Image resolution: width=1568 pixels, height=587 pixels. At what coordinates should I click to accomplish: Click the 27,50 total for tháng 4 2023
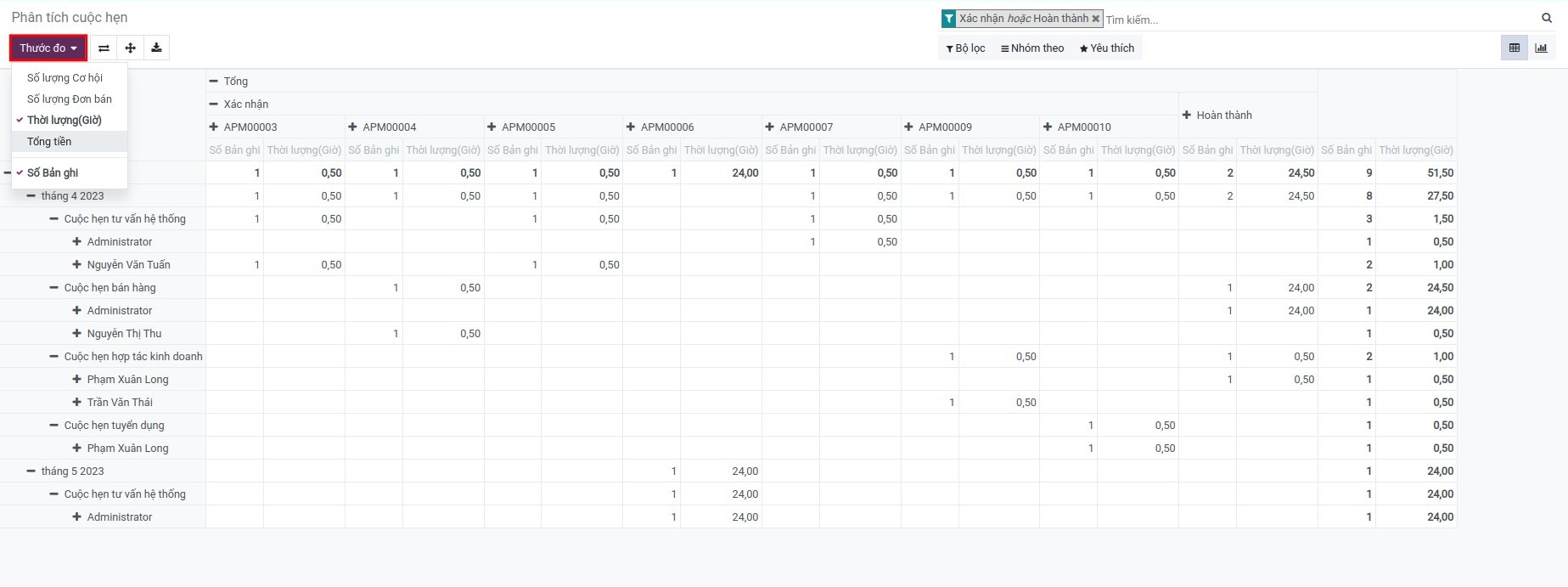tap(1440, 196)
